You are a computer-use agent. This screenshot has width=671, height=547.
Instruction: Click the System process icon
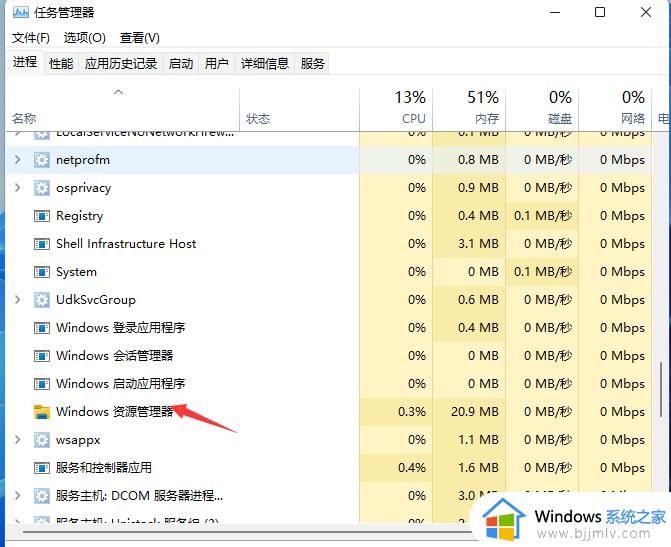click(x=42, y=272)
